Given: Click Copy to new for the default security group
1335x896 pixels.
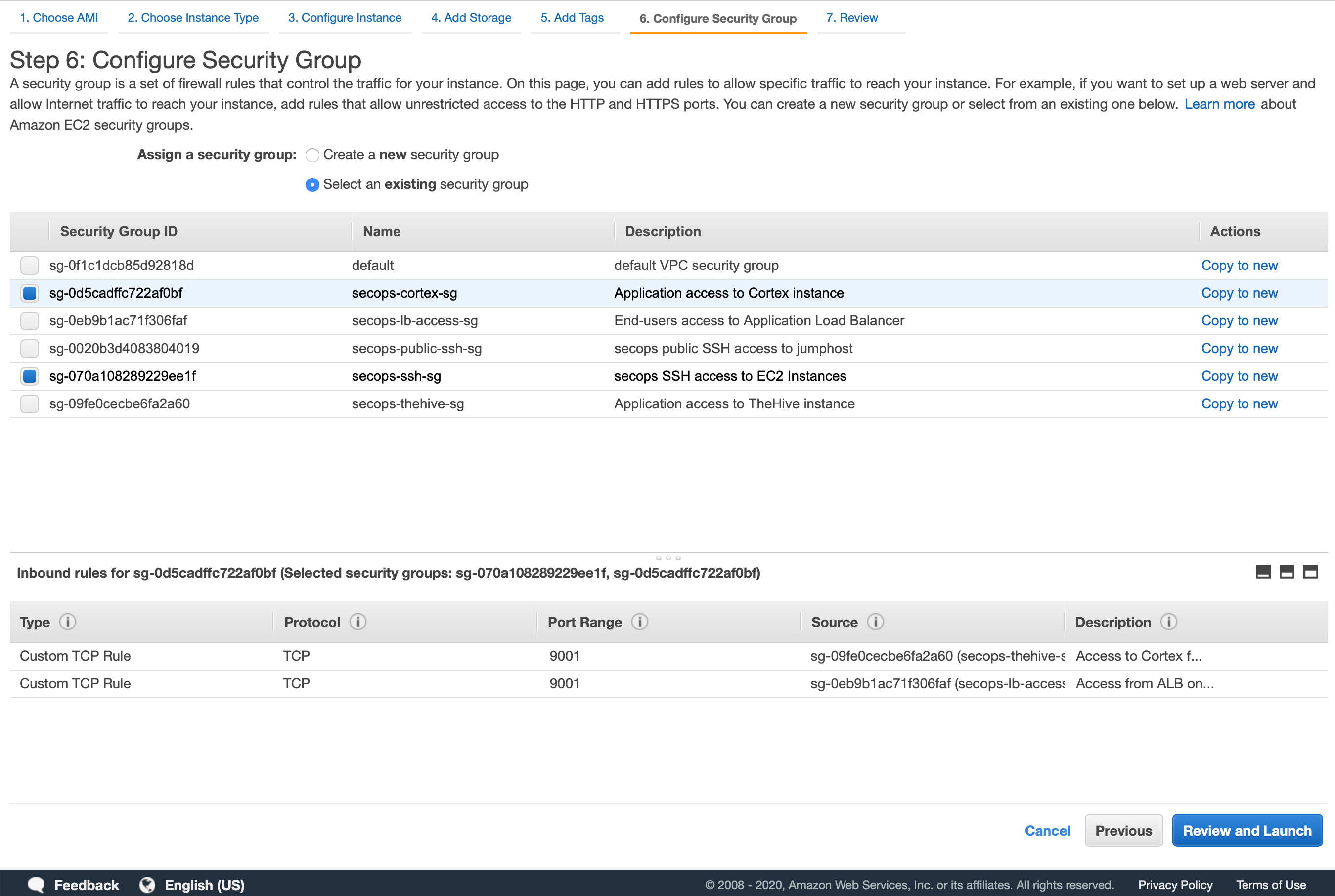Looking at the screenshot, I should tap(1239, 265).
